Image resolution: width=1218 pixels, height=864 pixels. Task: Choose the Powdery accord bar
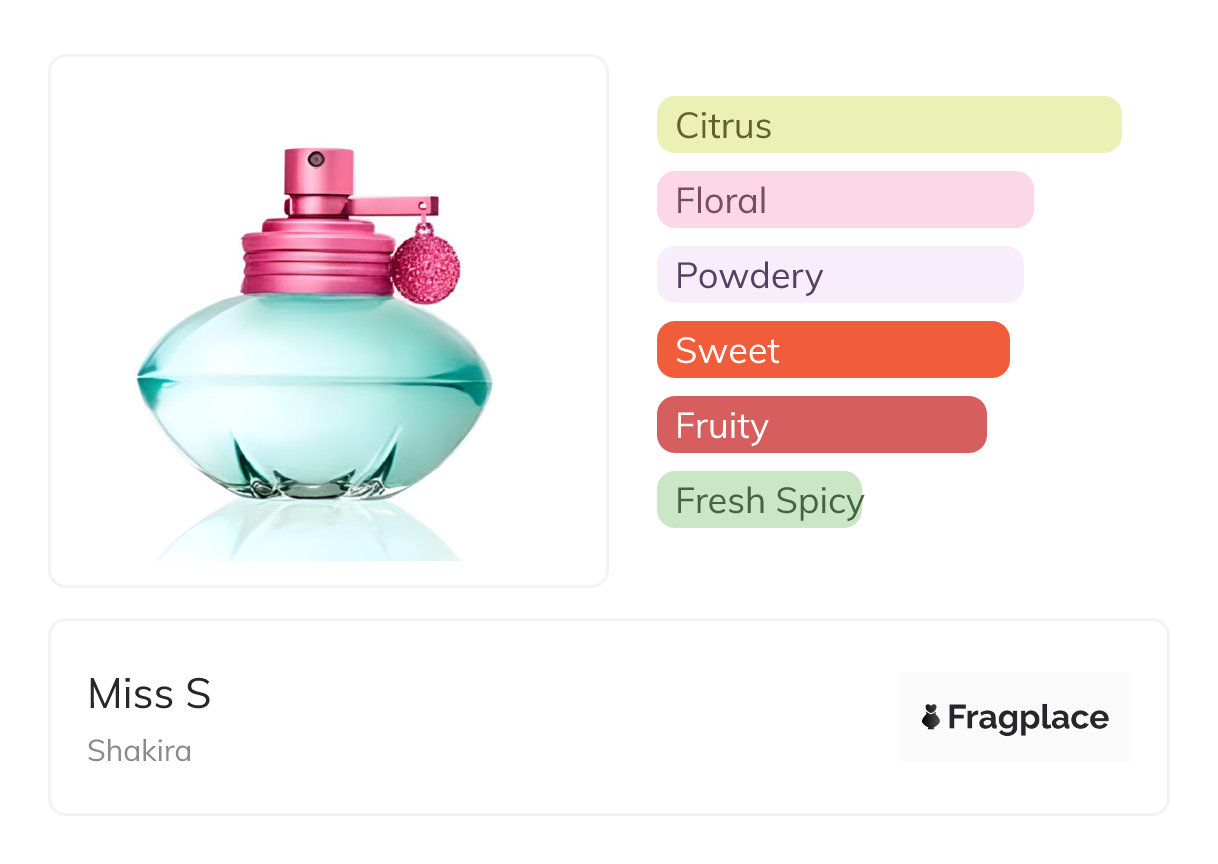pos(839,275)
